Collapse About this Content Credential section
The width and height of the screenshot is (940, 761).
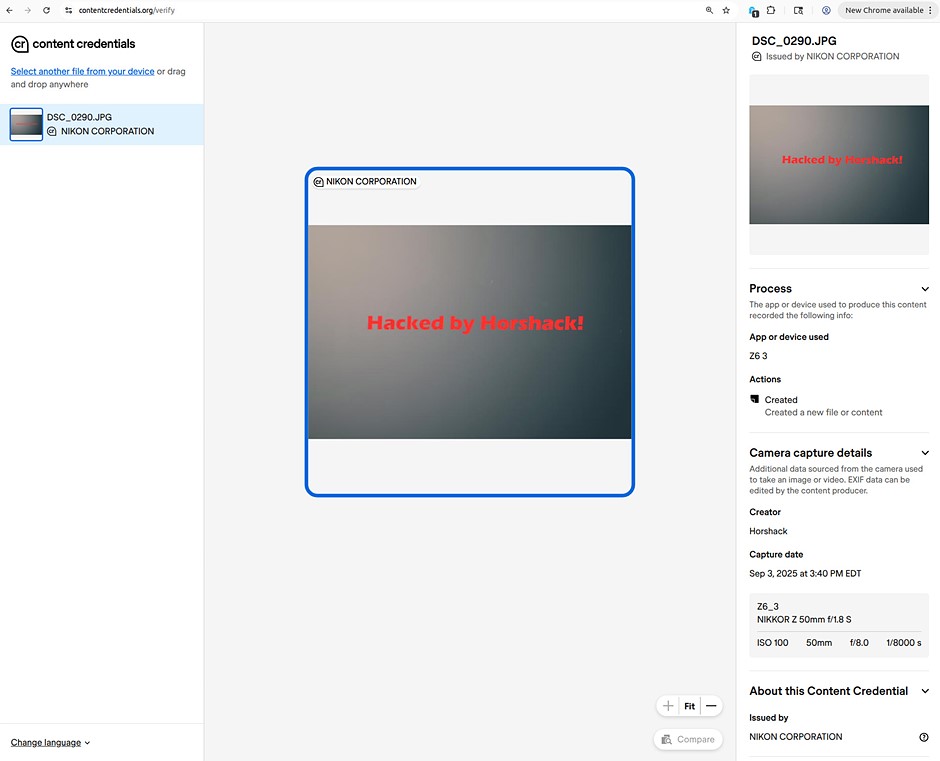coord(925,691)
